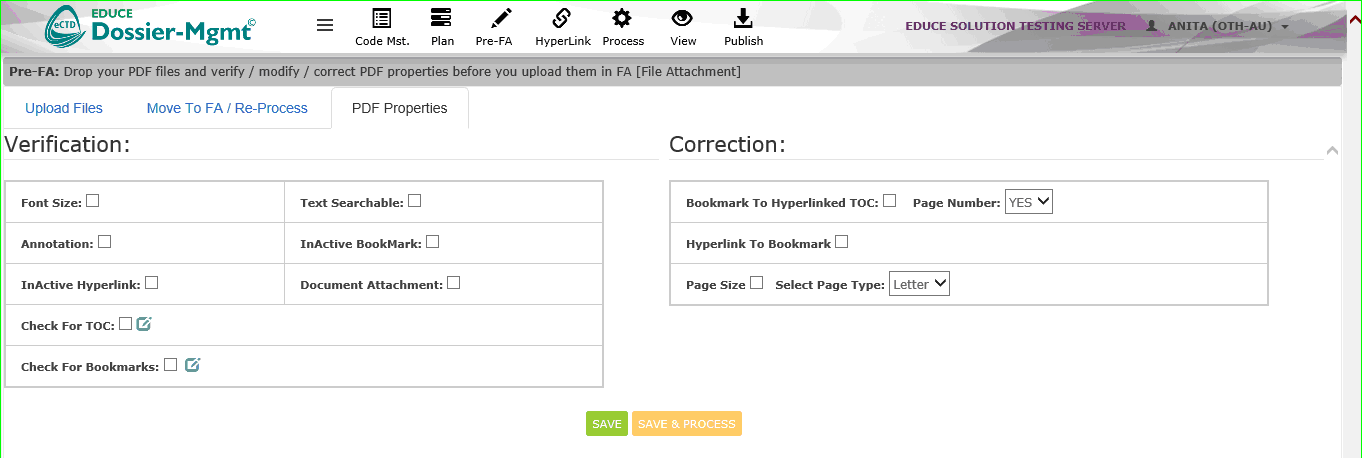Select the PDF Properties tab
1362x458 pixels.
click(400, 108)
